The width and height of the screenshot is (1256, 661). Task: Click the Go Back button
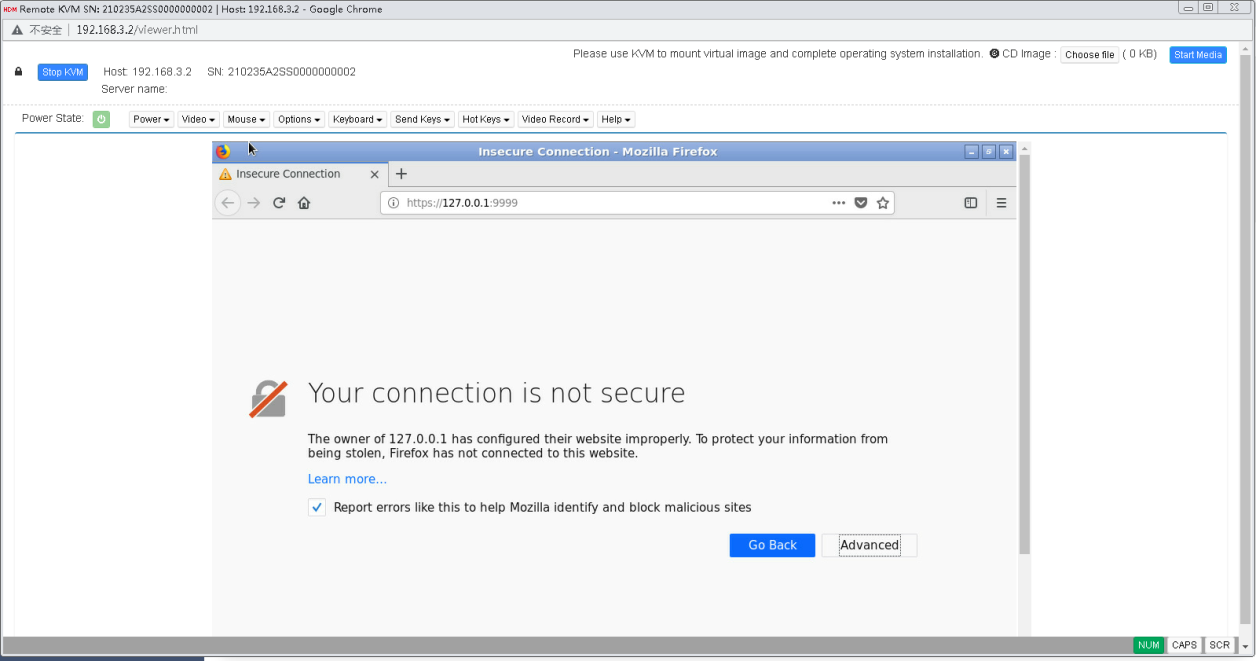(772, 545)
